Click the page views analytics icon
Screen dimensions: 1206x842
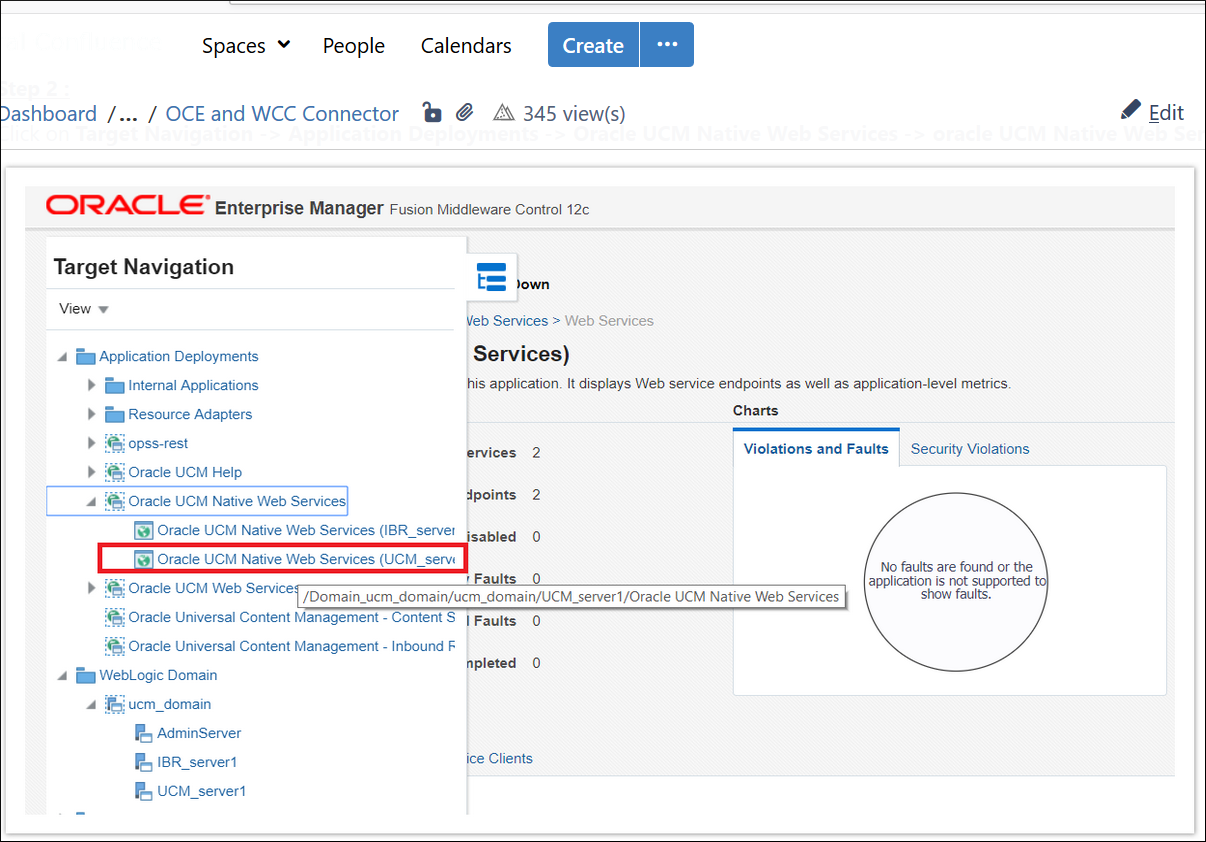coord(503,112)
